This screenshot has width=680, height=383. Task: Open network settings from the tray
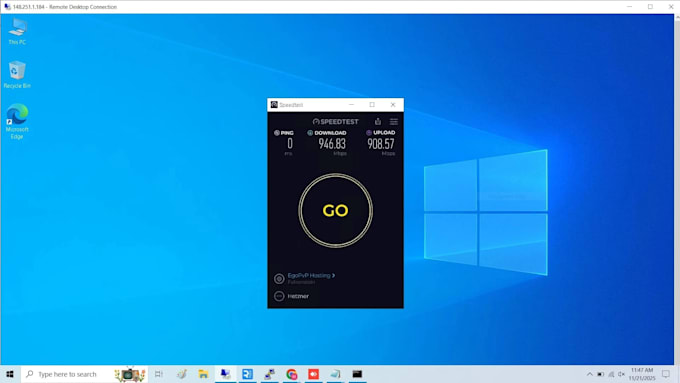click(x=611, y=374)
